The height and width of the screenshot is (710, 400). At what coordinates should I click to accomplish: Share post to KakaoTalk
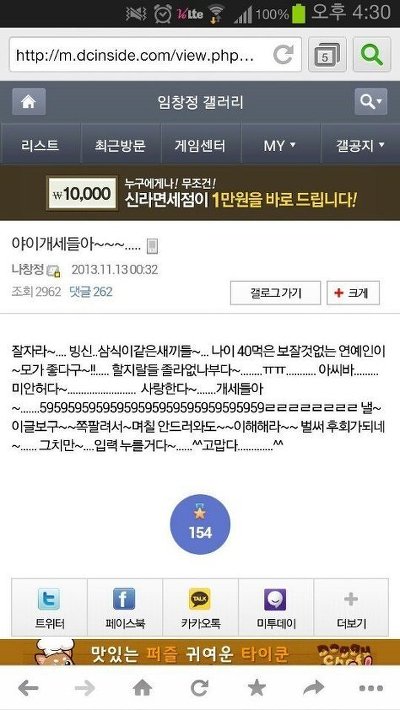[200, 608]
